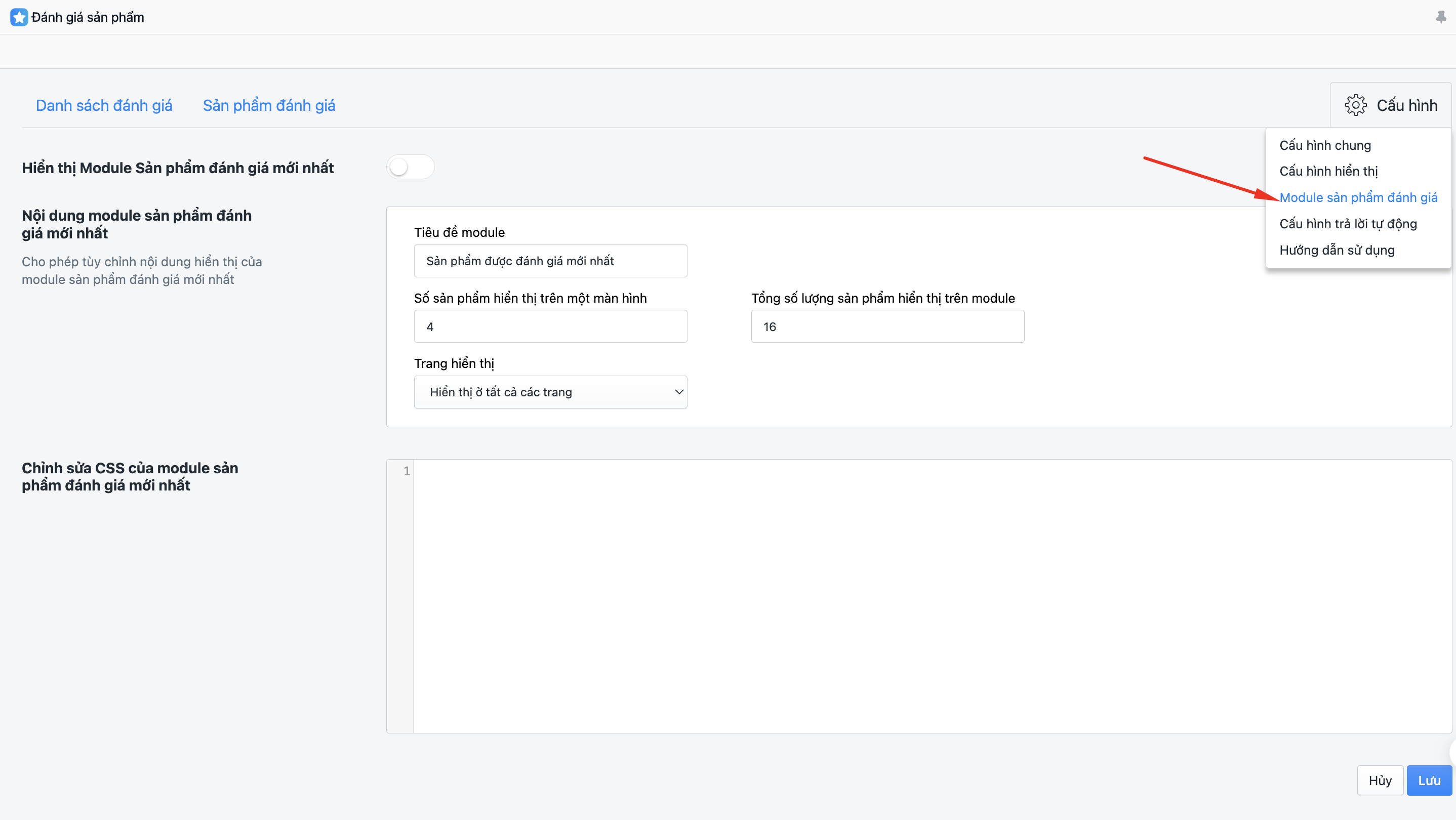Select Cấu hình hiển thị menu item
This screenshot has width=1456, height=820.
point(1328,171)
